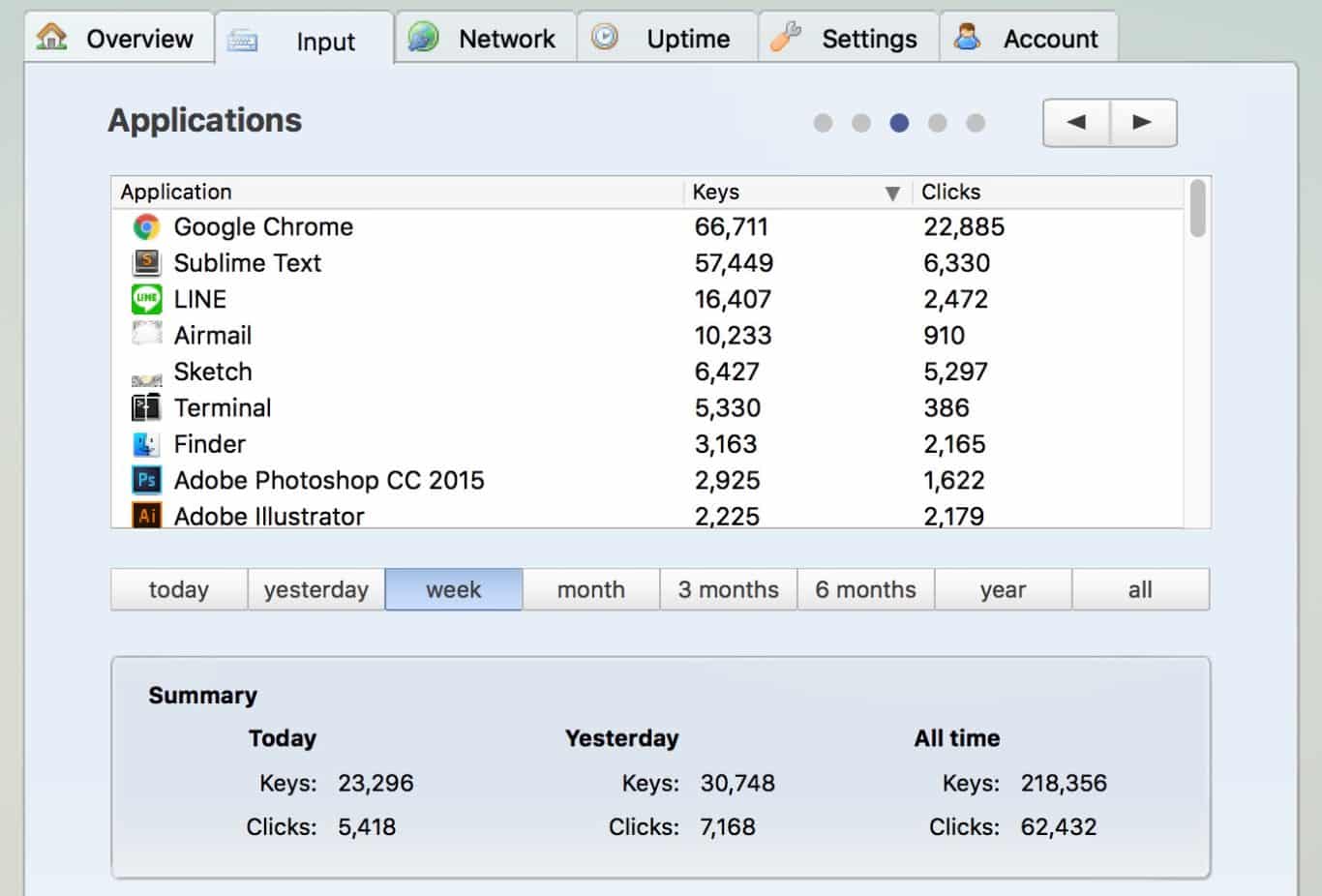Select the Sublime Text row name

tap(248, 262)
